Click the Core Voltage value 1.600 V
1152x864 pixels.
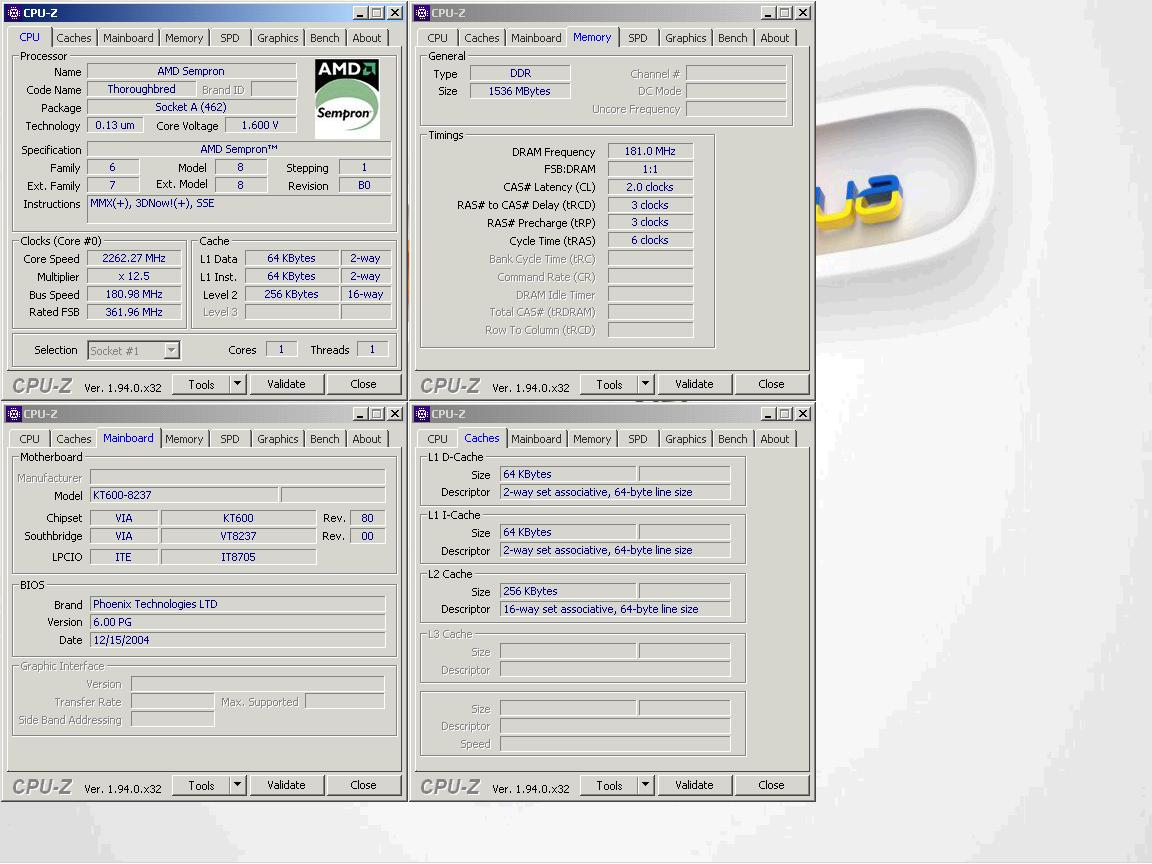[260, 126]
